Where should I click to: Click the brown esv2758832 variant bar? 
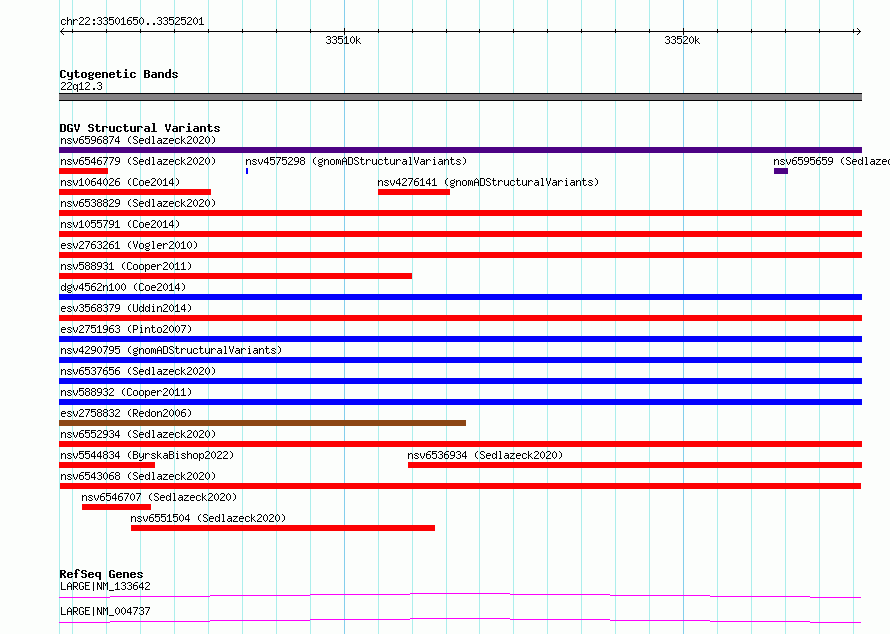pos(262,423)
